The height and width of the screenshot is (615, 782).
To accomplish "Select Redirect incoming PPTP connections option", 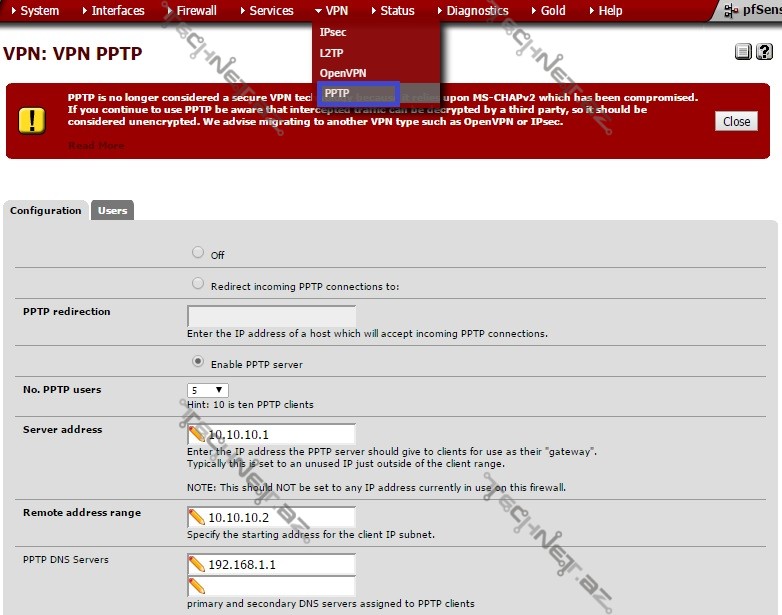I will [198, 284].
